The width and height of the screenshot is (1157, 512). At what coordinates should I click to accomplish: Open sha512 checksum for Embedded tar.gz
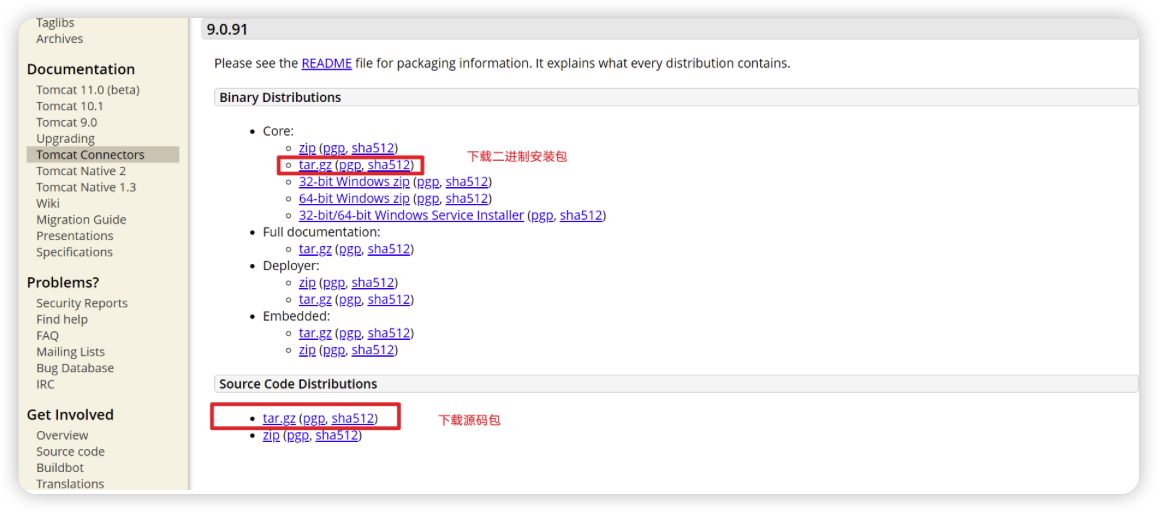click(x=389, y=333)
